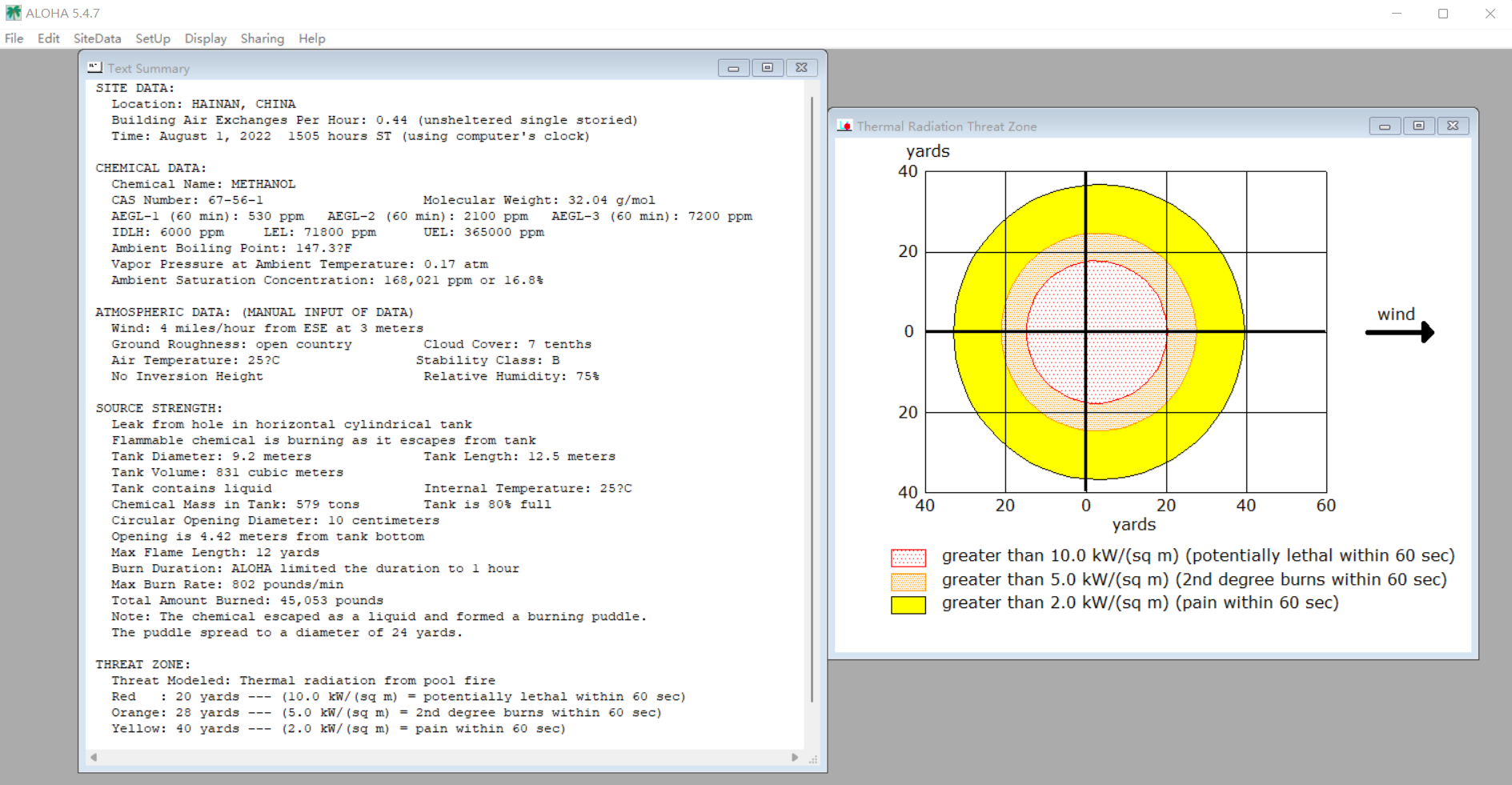
Task: Click the Thermal Radiation Threat Zone title text
Action: 947,126
